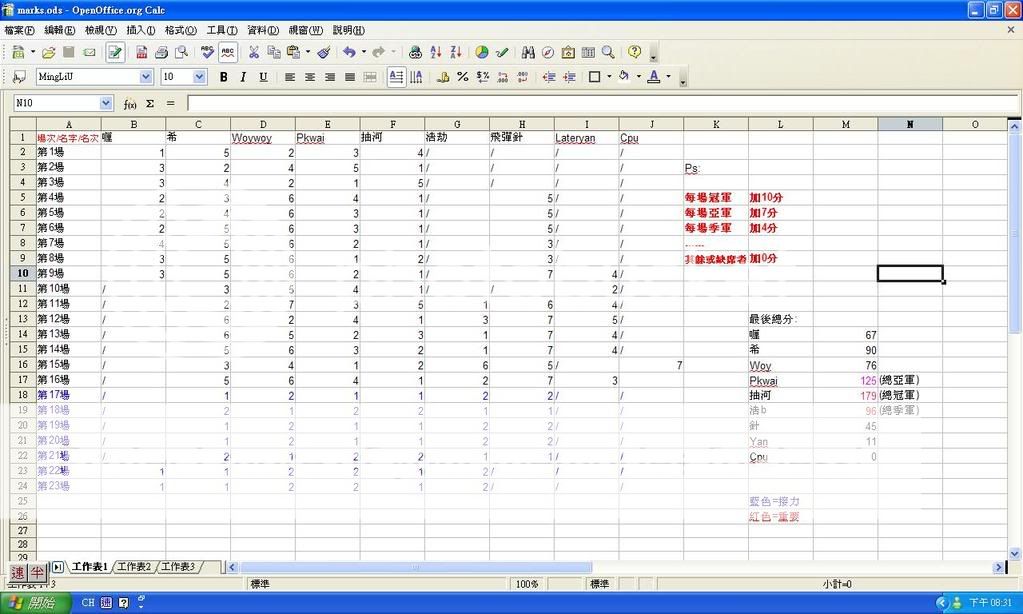The image size is (1023, 614).
Task: Open the MingLiU font name dropdown
Action: [x=146, y=77]
